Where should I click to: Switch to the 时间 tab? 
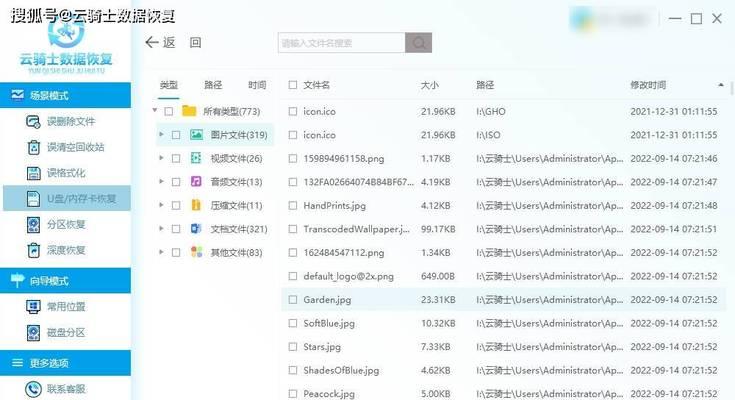point(257,85)
